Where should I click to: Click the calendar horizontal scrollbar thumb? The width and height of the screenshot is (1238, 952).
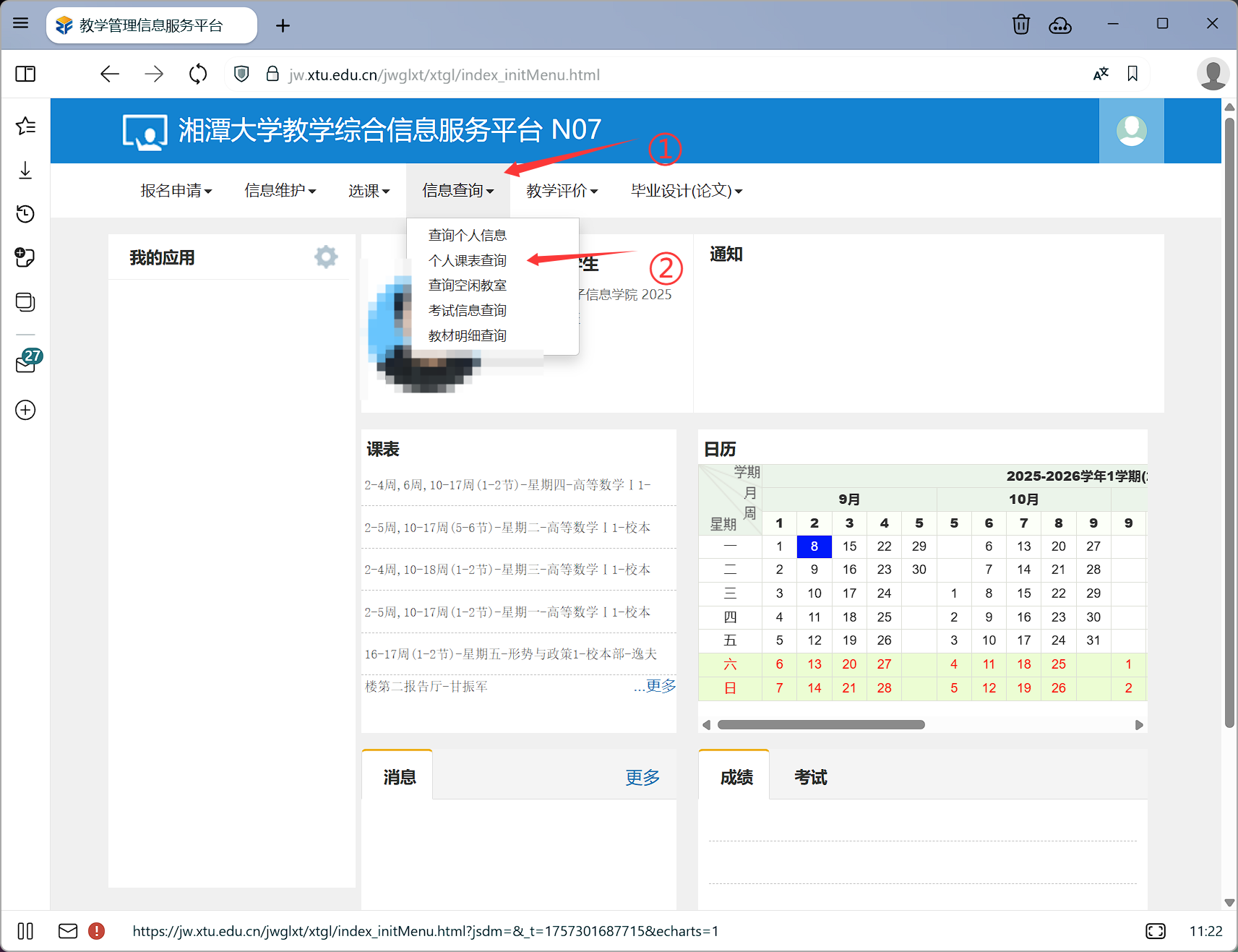point(821,725)
